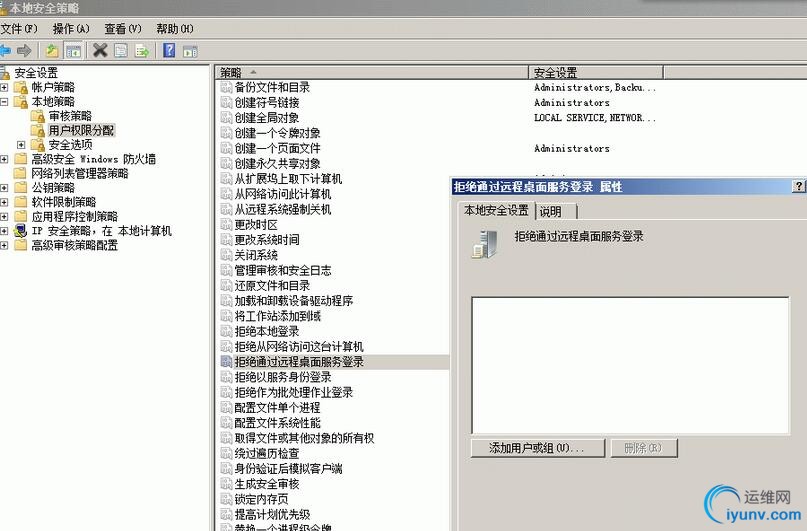Select the 管理审核和安全日志 policy row

point(283,270)
